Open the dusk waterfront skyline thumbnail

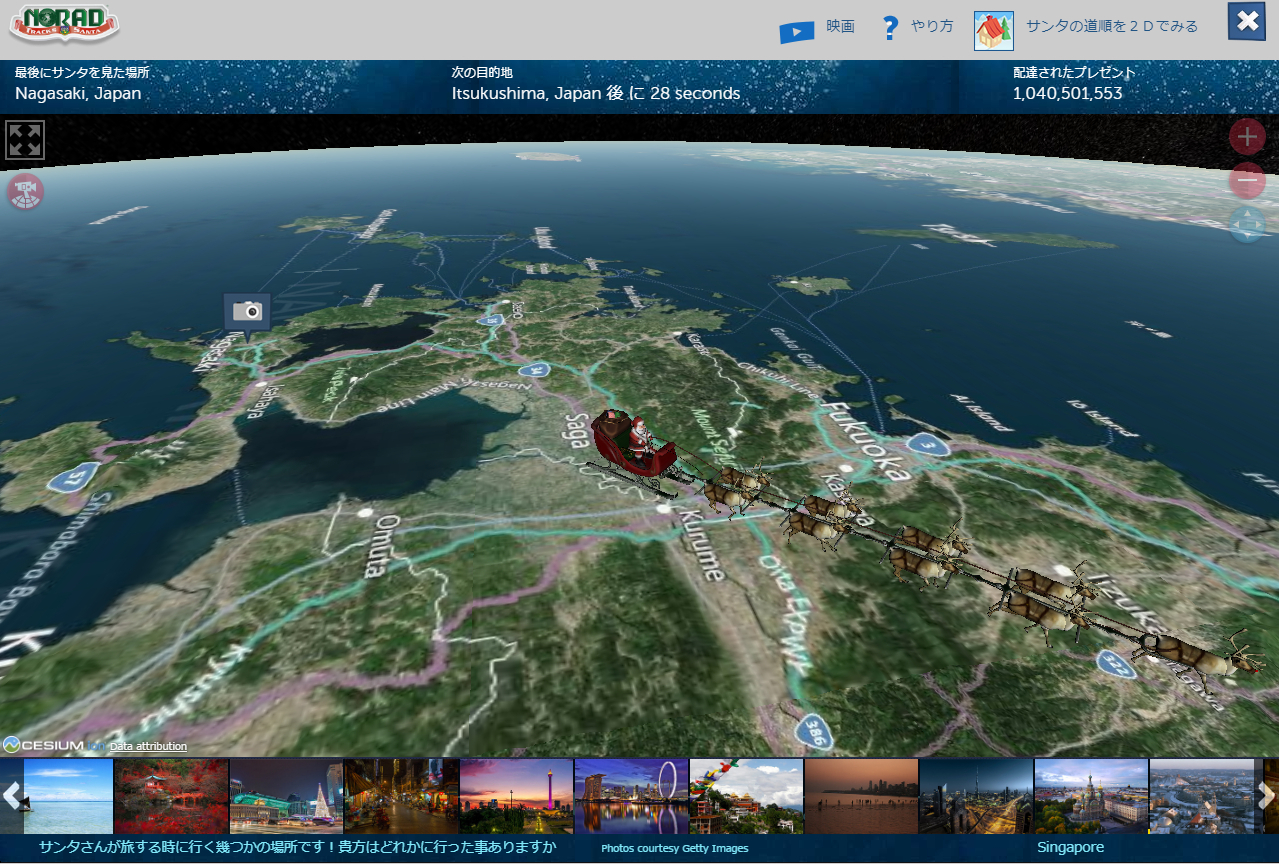tap(861, 796)
